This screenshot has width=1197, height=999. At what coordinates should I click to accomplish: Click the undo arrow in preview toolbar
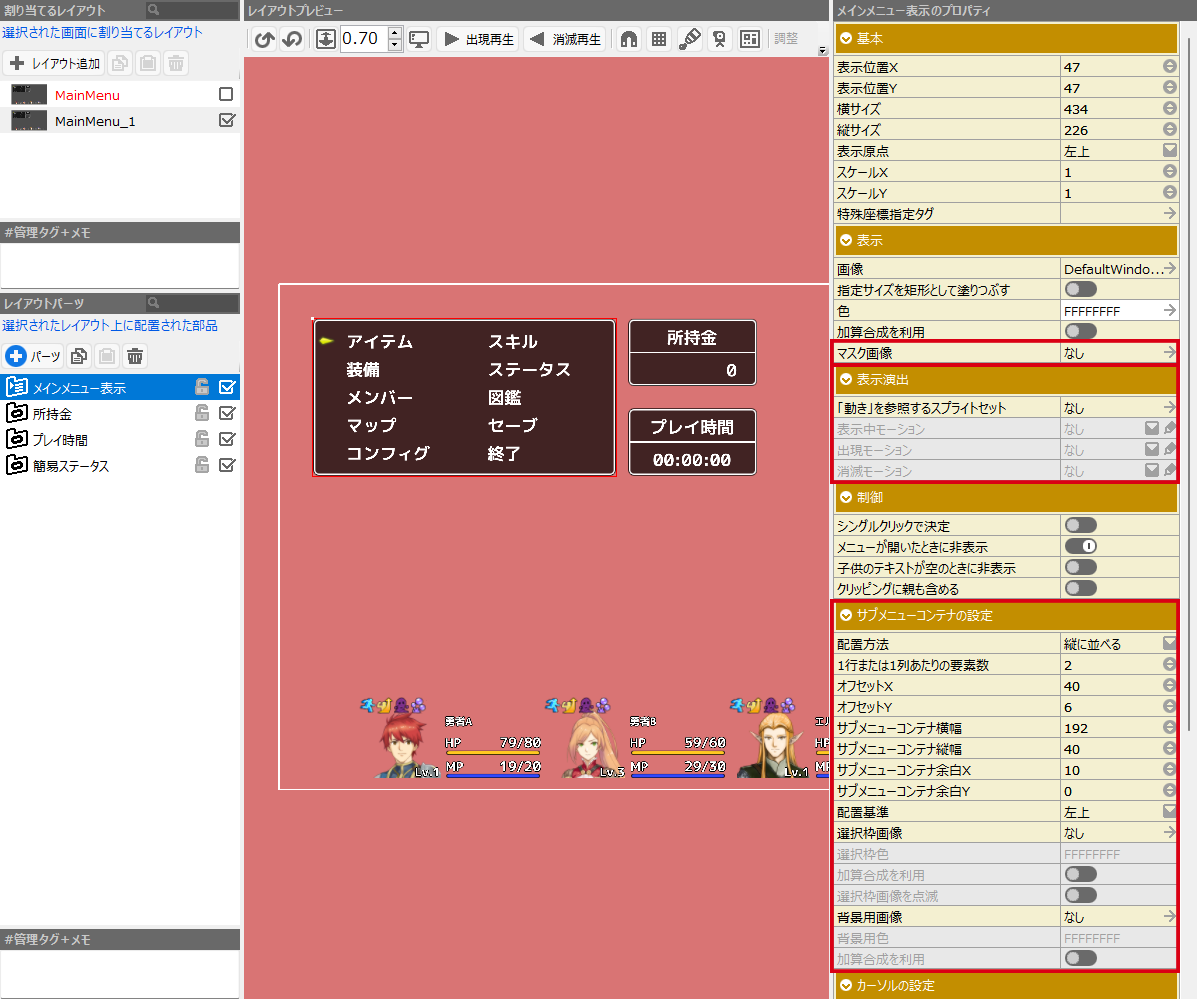click(x=264, y=40)
